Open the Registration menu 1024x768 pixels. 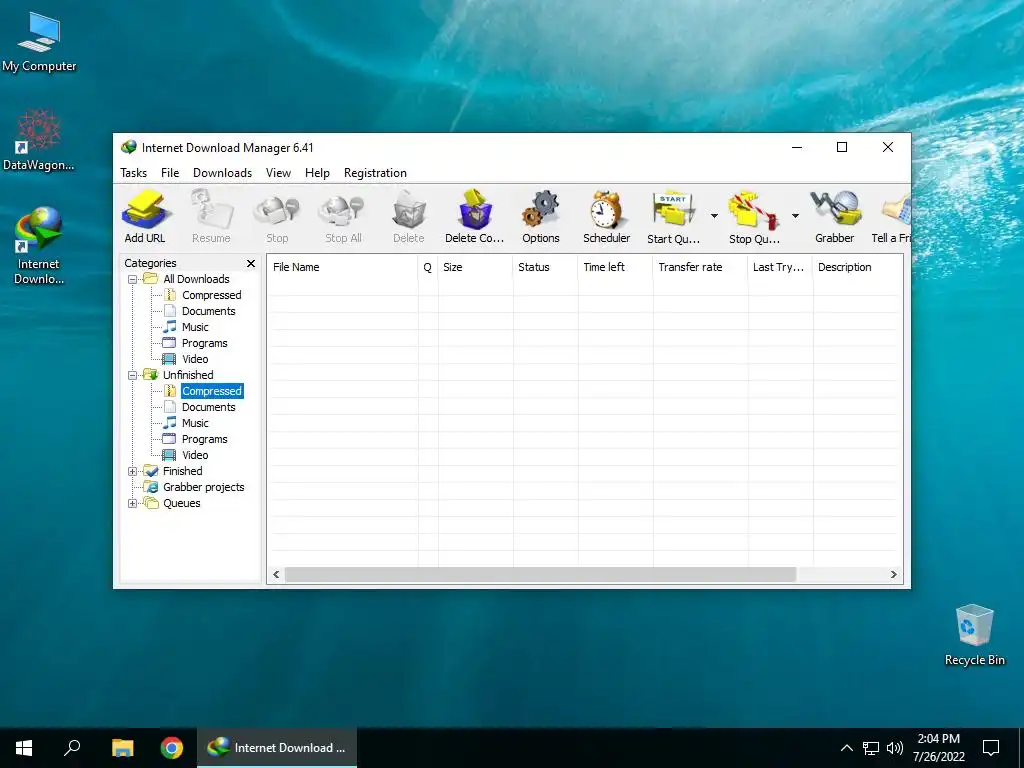click(x=376, y=173)
